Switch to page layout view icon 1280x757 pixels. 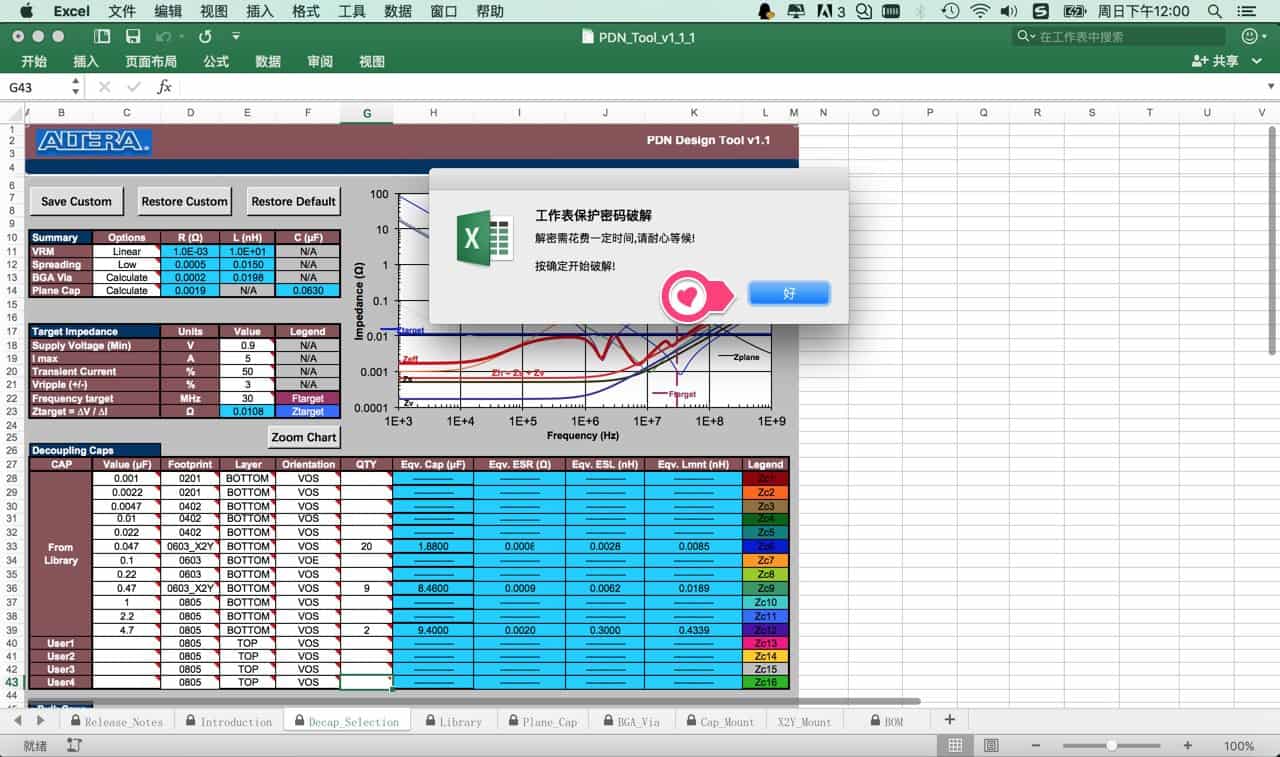[991, 746]
